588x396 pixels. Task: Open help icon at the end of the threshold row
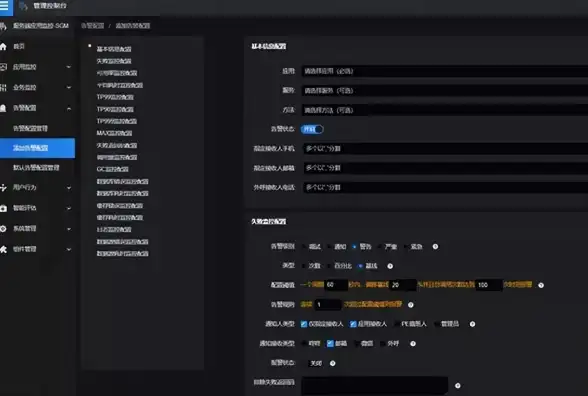click(541, 285)
